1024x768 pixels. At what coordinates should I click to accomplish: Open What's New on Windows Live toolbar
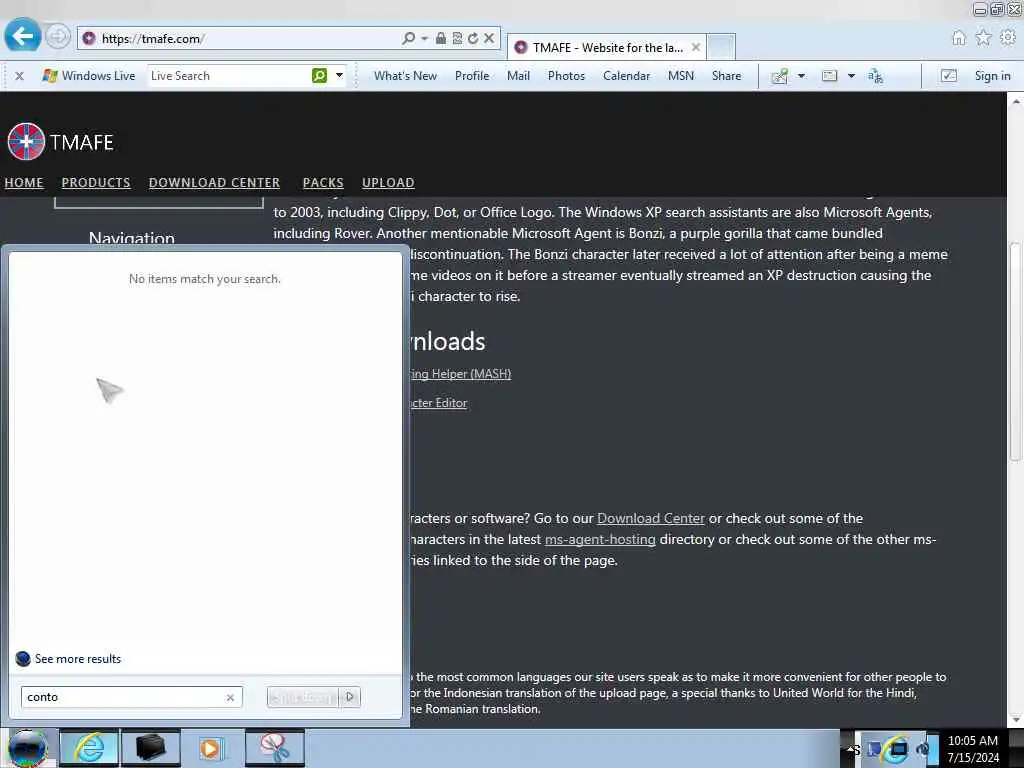tap(406, 76)
